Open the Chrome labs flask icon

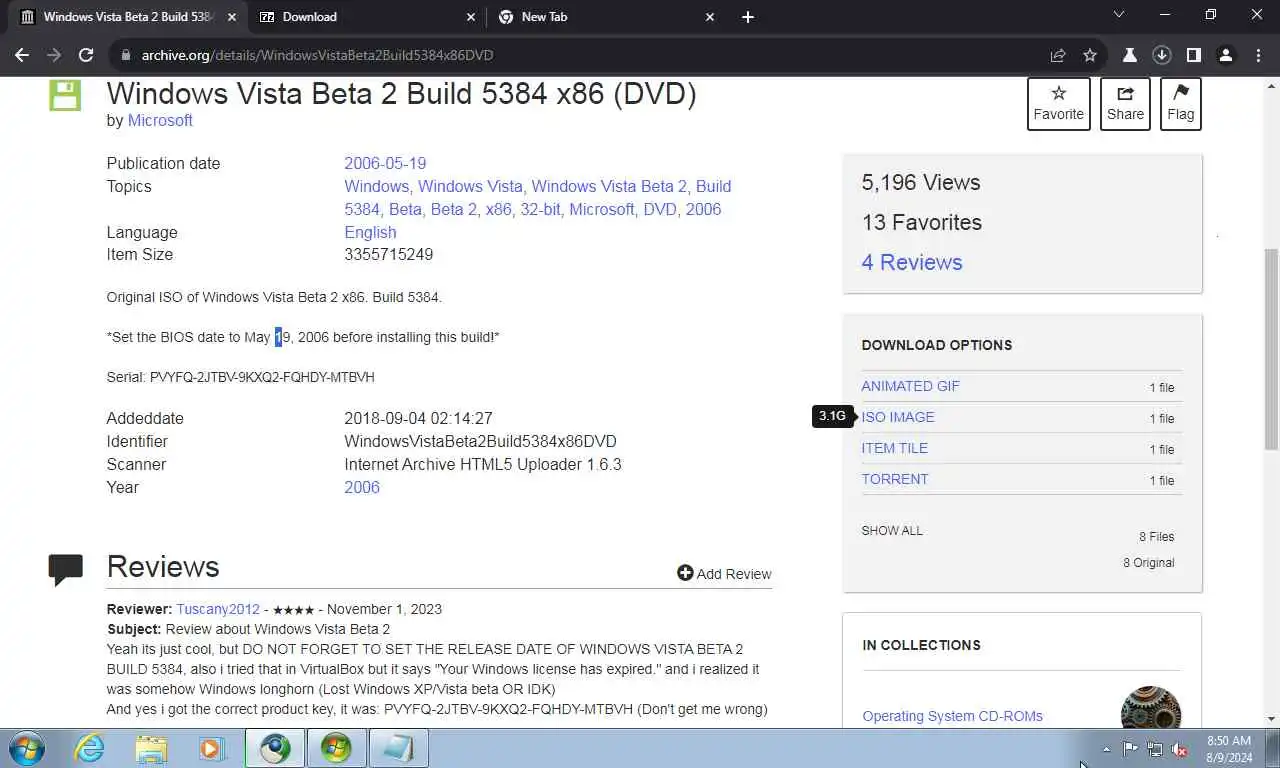pos(1129,55)
